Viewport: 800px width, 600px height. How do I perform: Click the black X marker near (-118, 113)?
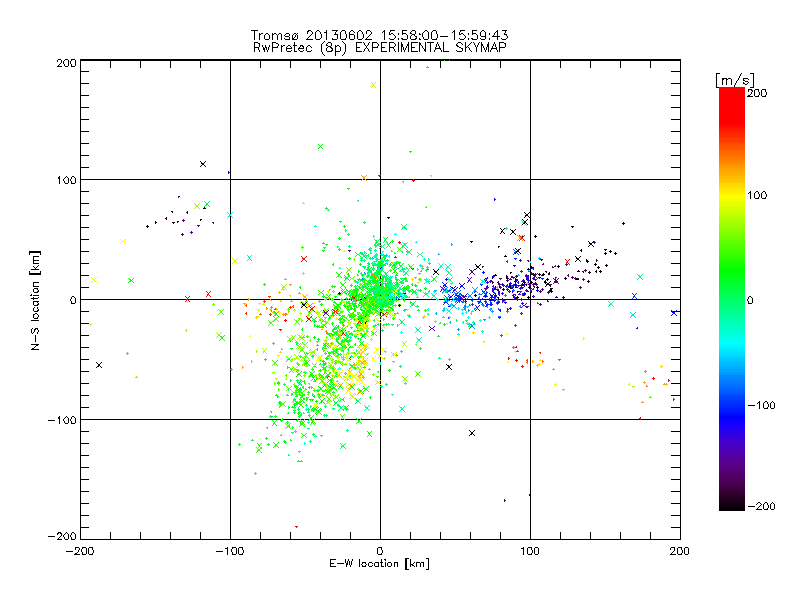[x=203, y=164]
